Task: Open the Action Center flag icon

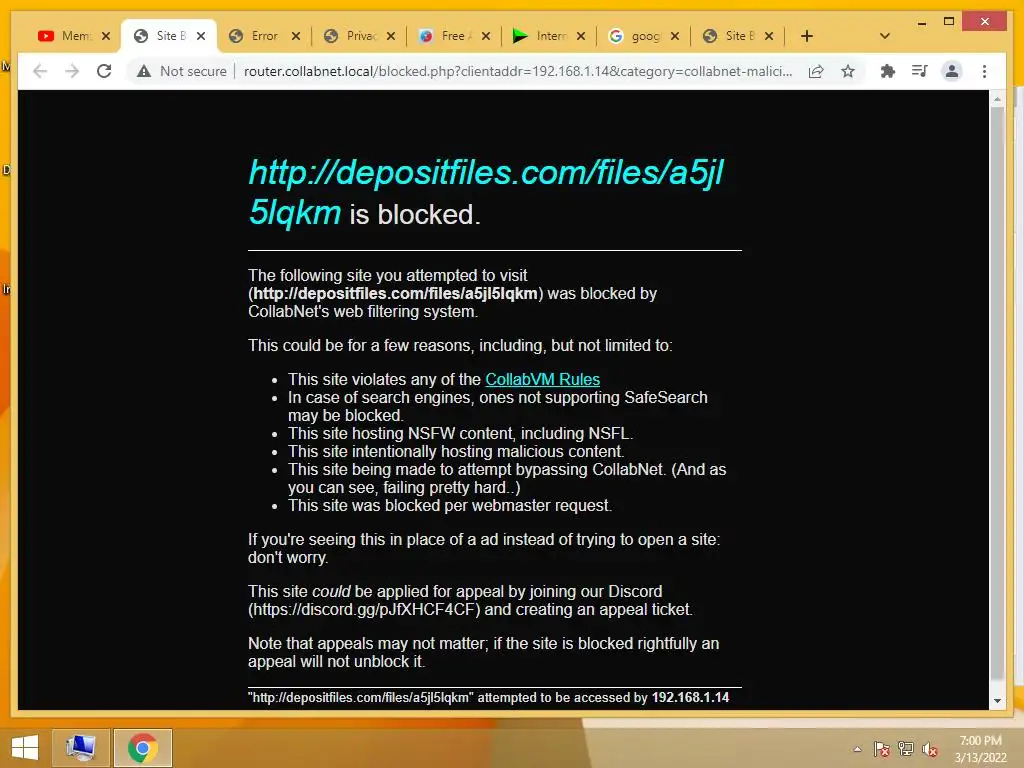Action: (x=881, y=749)
